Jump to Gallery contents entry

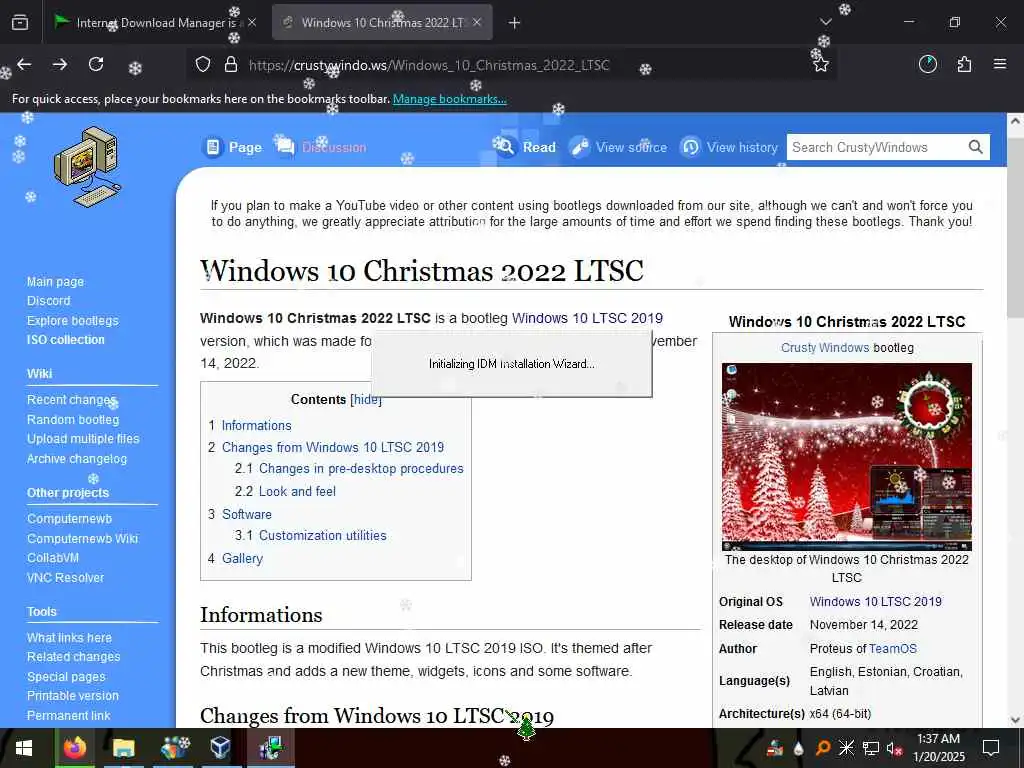click(242, 558)
